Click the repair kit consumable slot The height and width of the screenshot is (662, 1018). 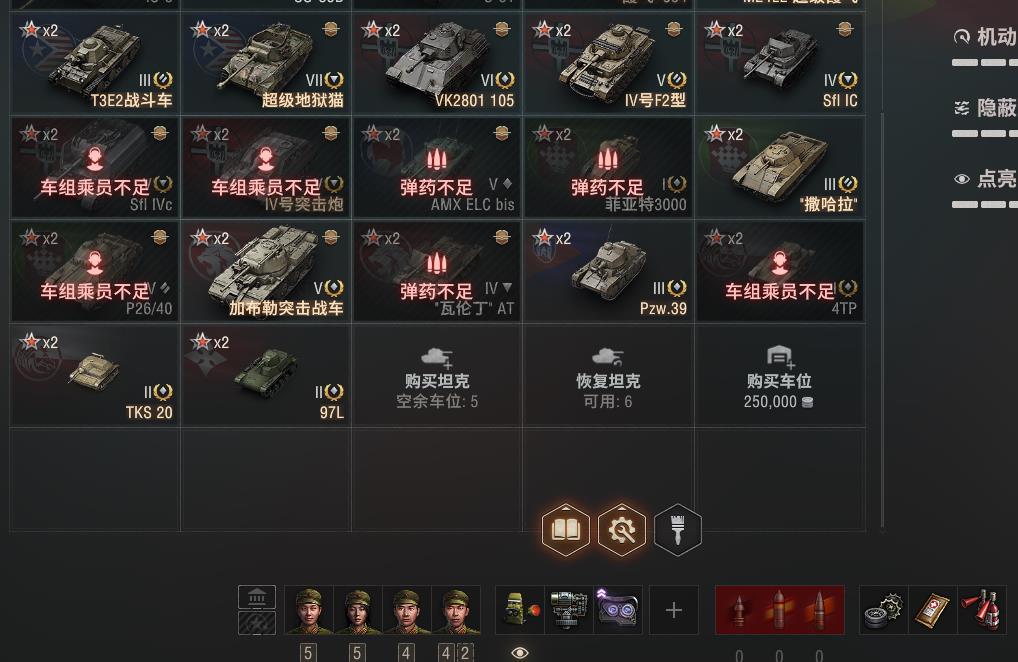pyautogui.click(x=883, y=610)
